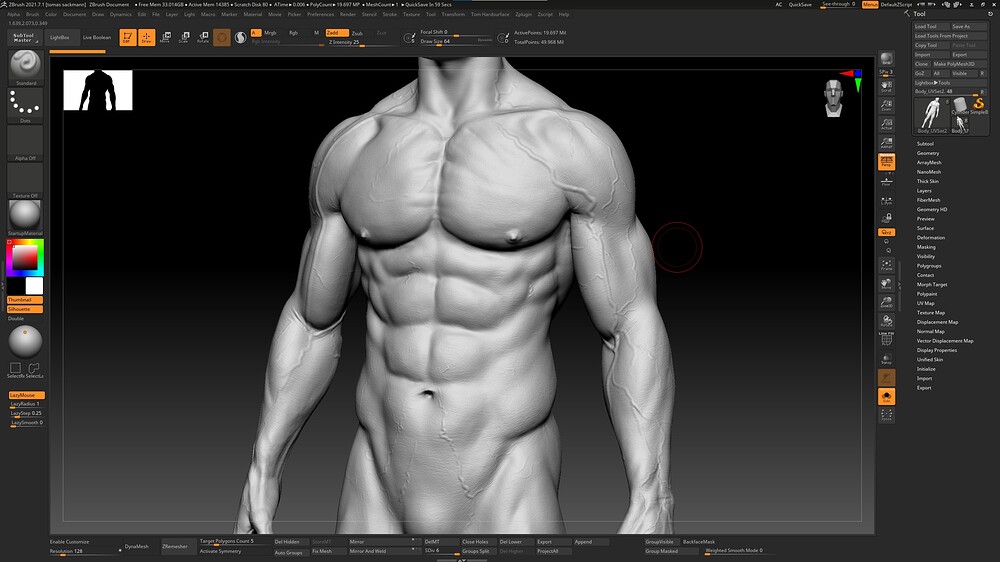Viewport: 1000px width, 562px height.
Task: Click the Close Holes button
Action: click(475, 542)
